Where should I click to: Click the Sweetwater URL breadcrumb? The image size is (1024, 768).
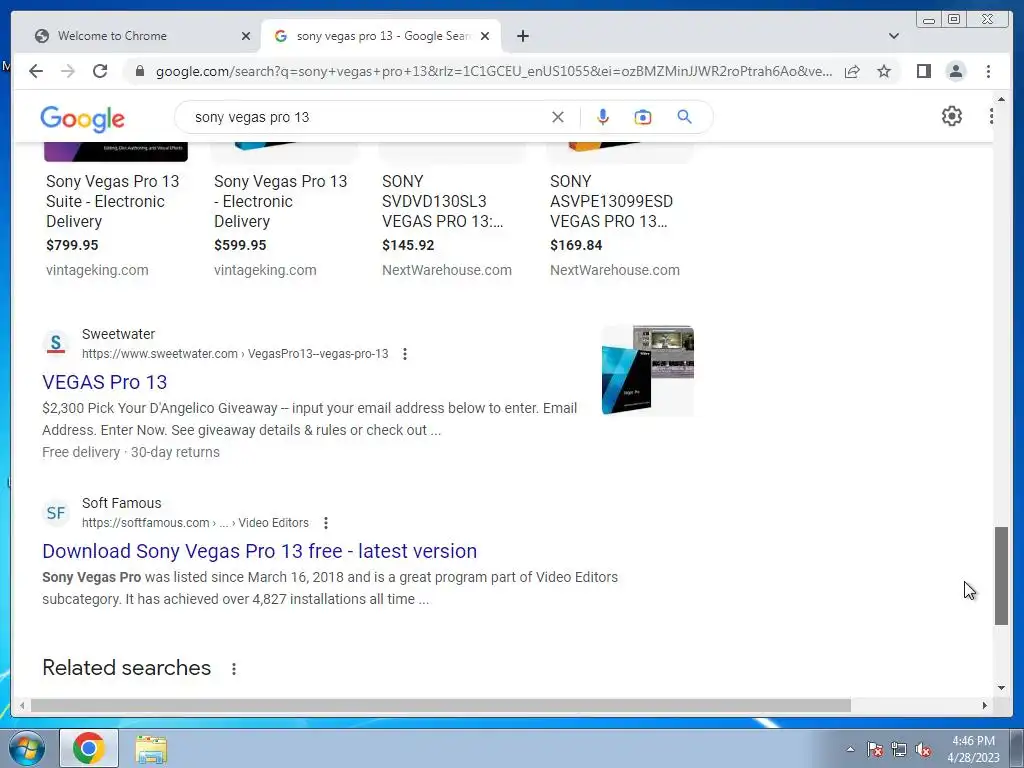point(235,354)
